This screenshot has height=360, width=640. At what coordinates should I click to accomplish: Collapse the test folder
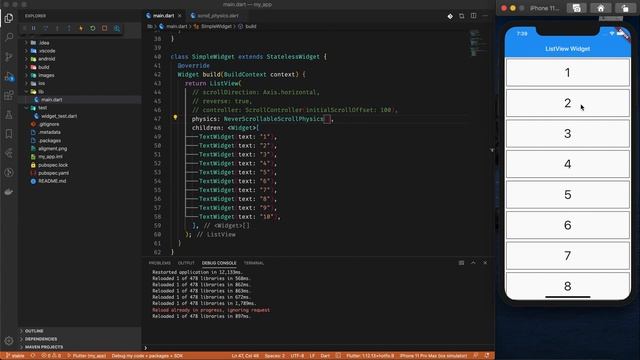tap(27, 108)
